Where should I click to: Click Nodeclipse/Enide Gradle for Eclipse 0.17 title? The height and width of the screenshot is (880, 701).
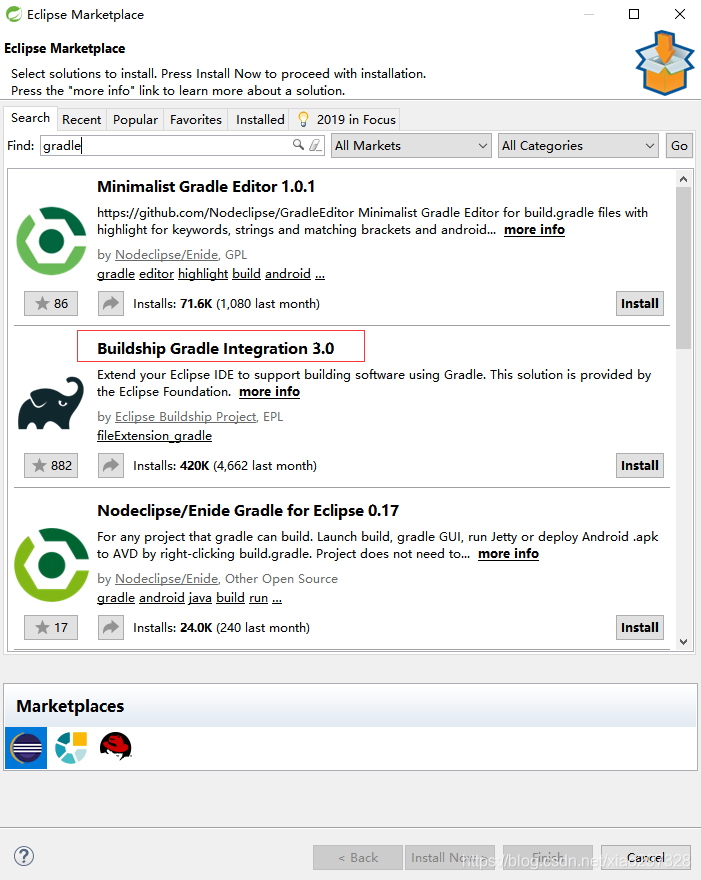[x=248, y=511]
